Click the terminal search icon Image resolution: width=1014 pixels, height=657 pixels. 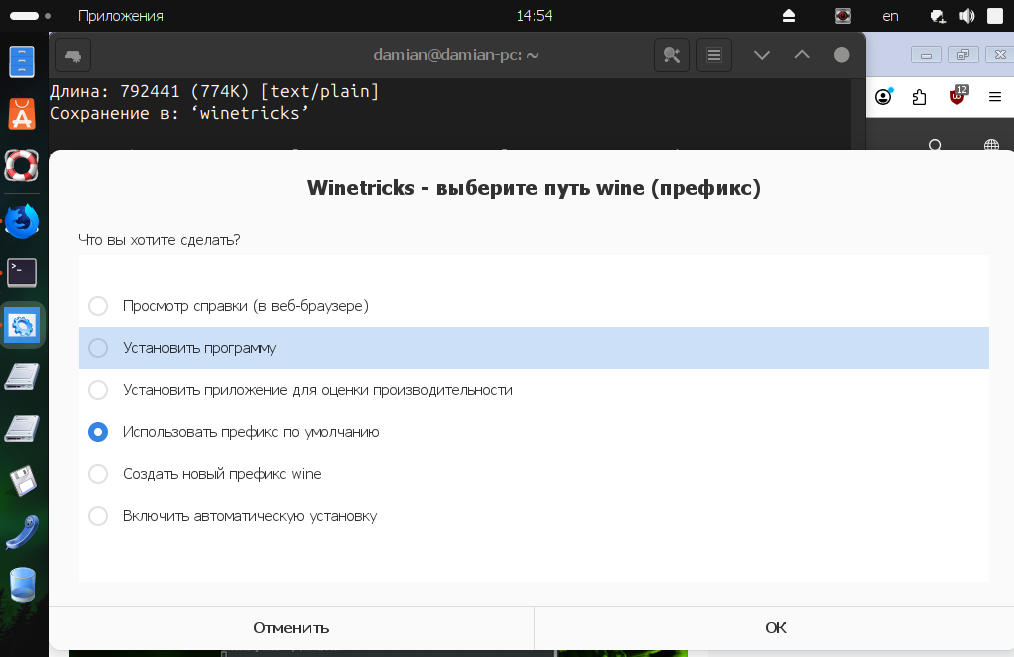tap(672, 56)
